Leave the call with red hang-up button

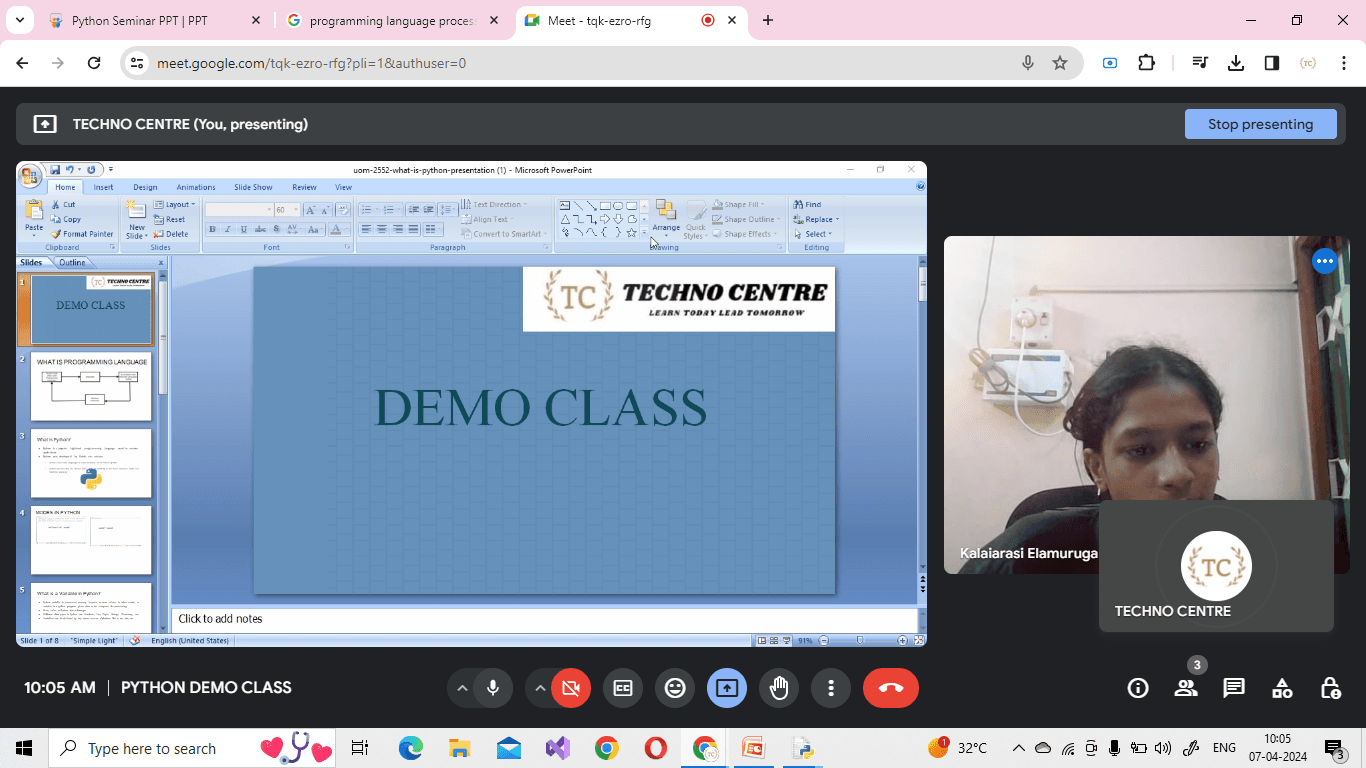click(x=891, y=688)
